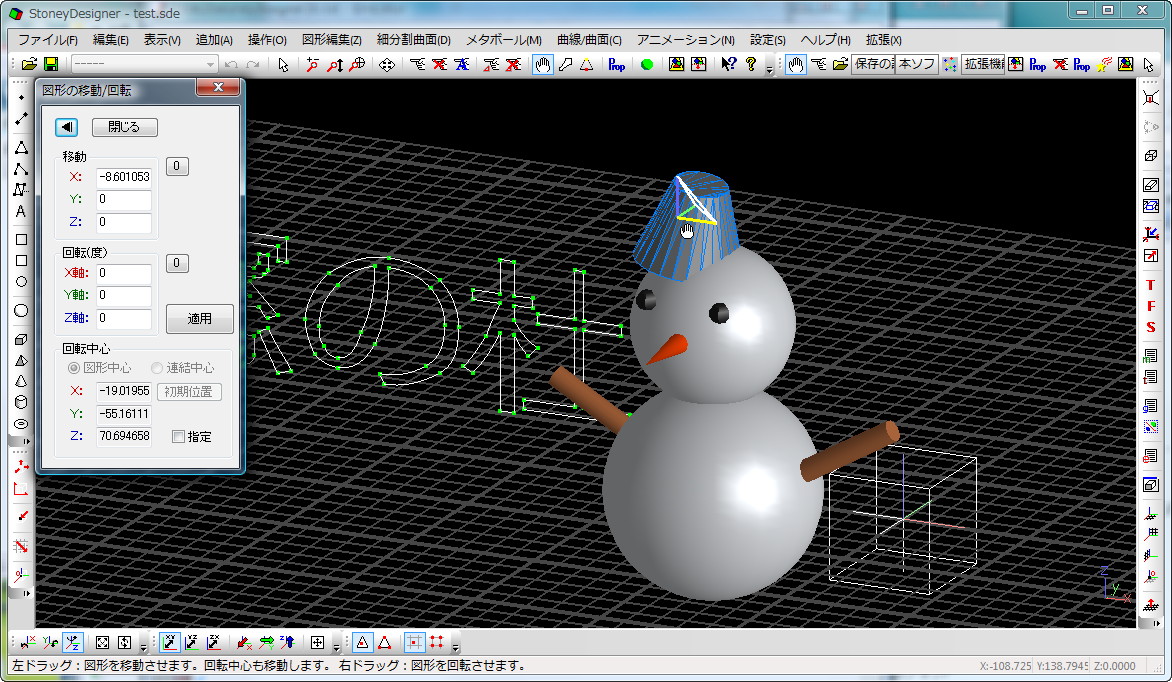Viewport: 1172px width, 682px height.
Task: Open the 表示(V) menu
Action: pos(162,40)
